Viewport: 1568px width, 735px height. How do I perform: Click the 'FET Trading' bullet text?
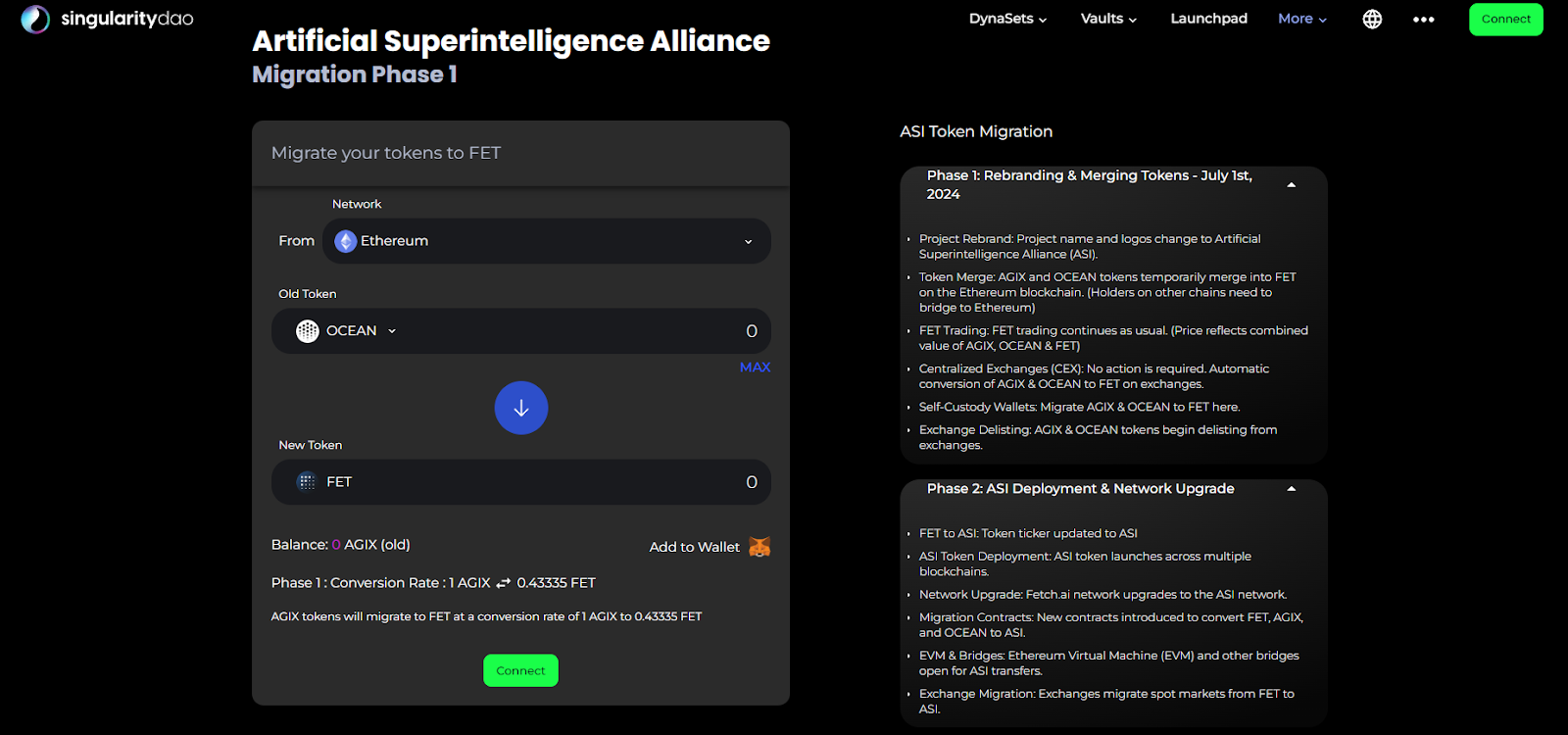1113,338
